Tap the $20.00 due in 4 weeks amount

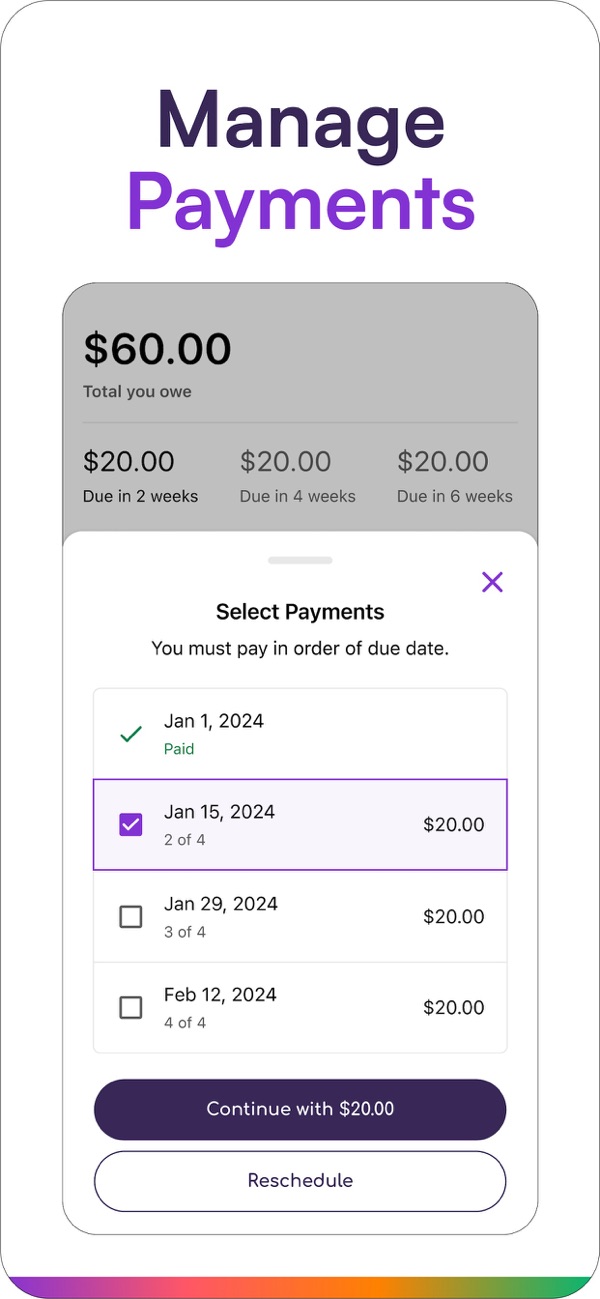click(x=286, y=462)
